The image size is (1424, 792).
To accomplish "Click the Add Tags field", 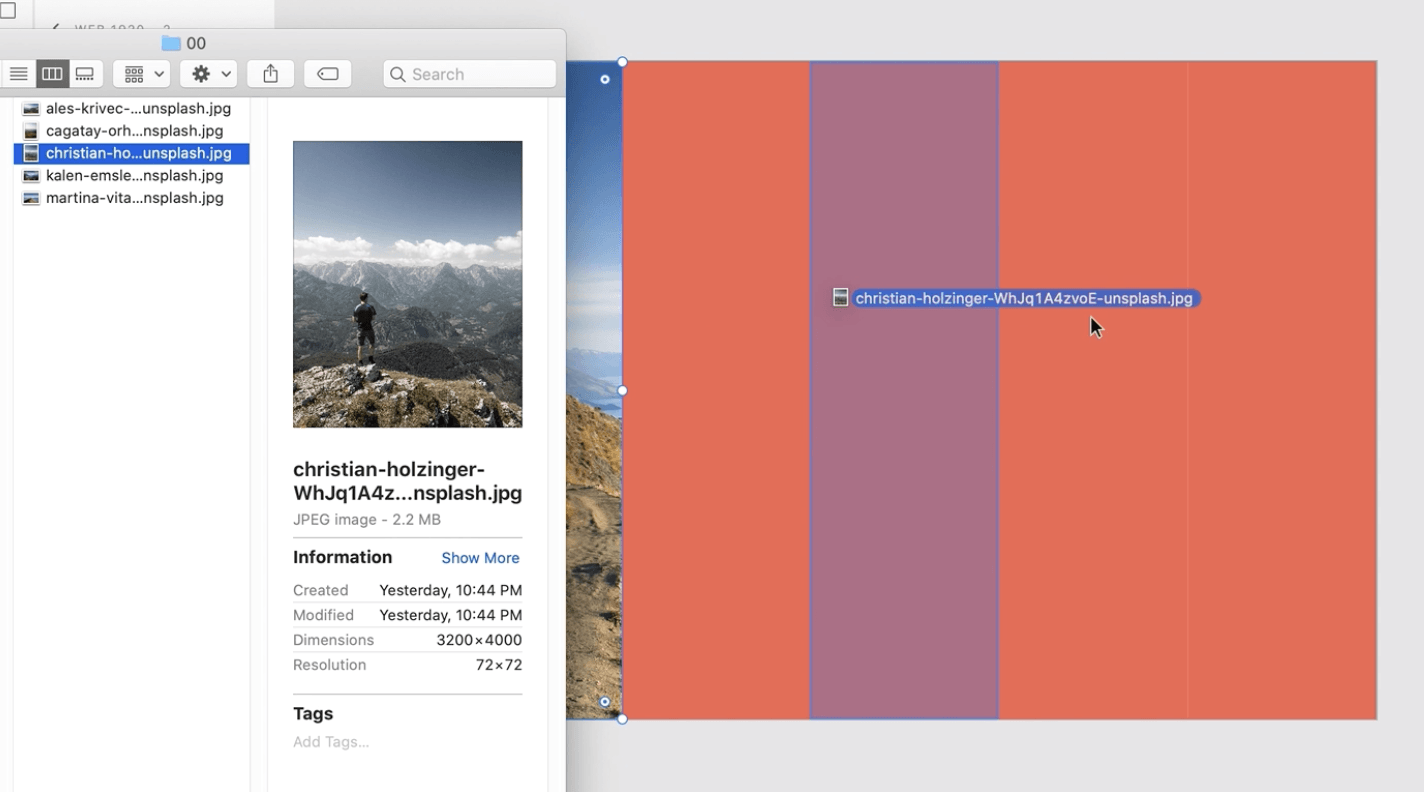I will [x=331, y=742].
